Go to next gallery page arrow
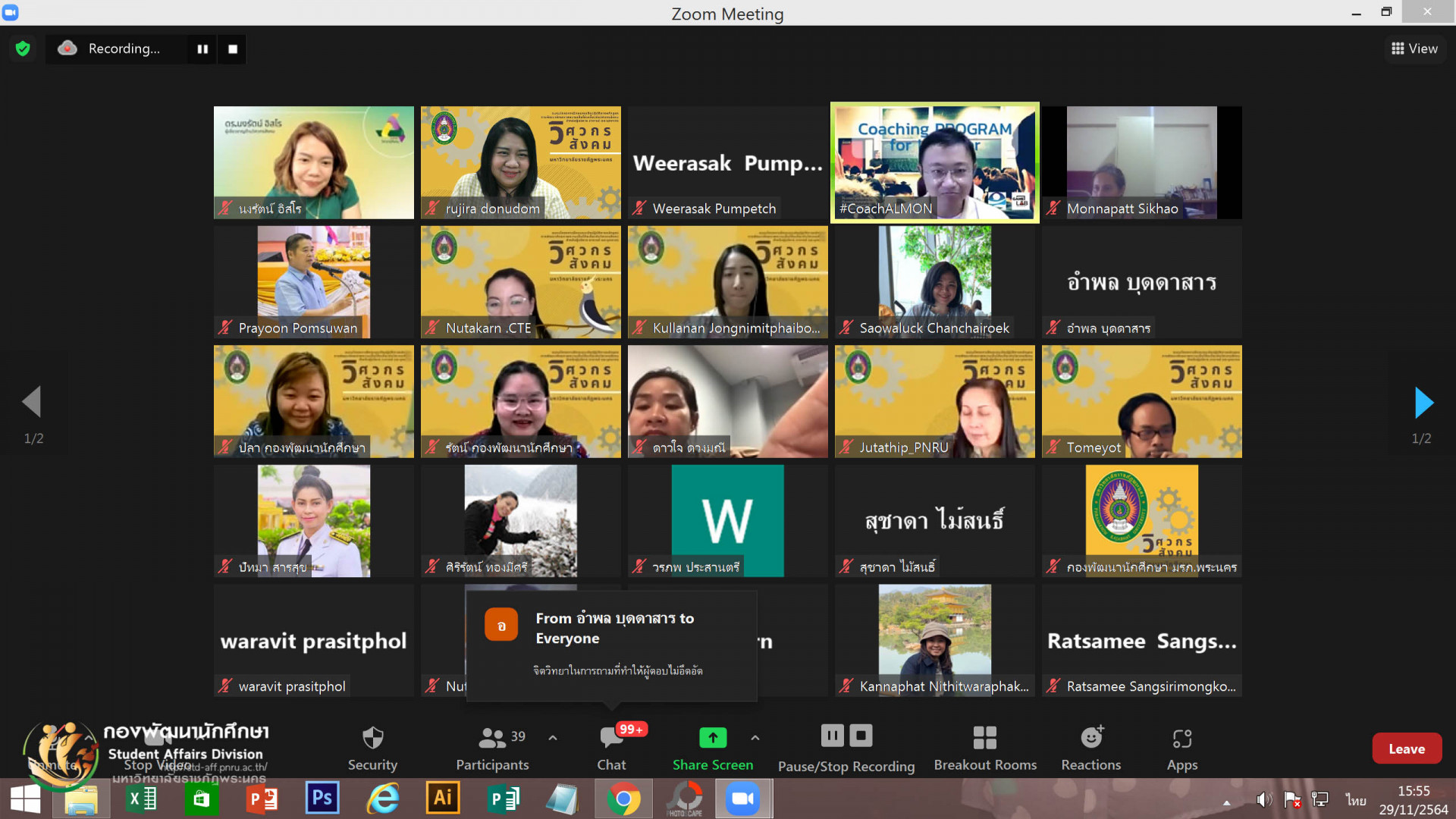The width and height of the screenshot is (1456, 819). [1423, 403]
